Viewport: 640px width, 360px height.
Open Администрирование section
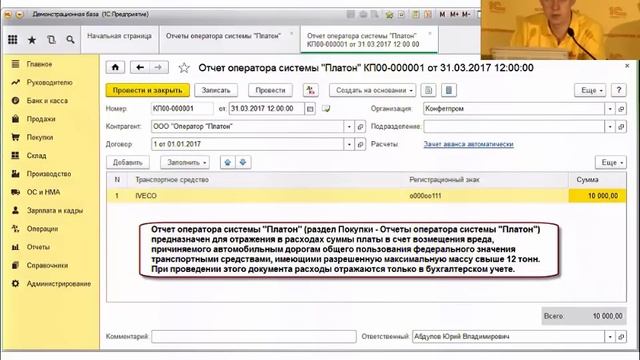(58, 284)
